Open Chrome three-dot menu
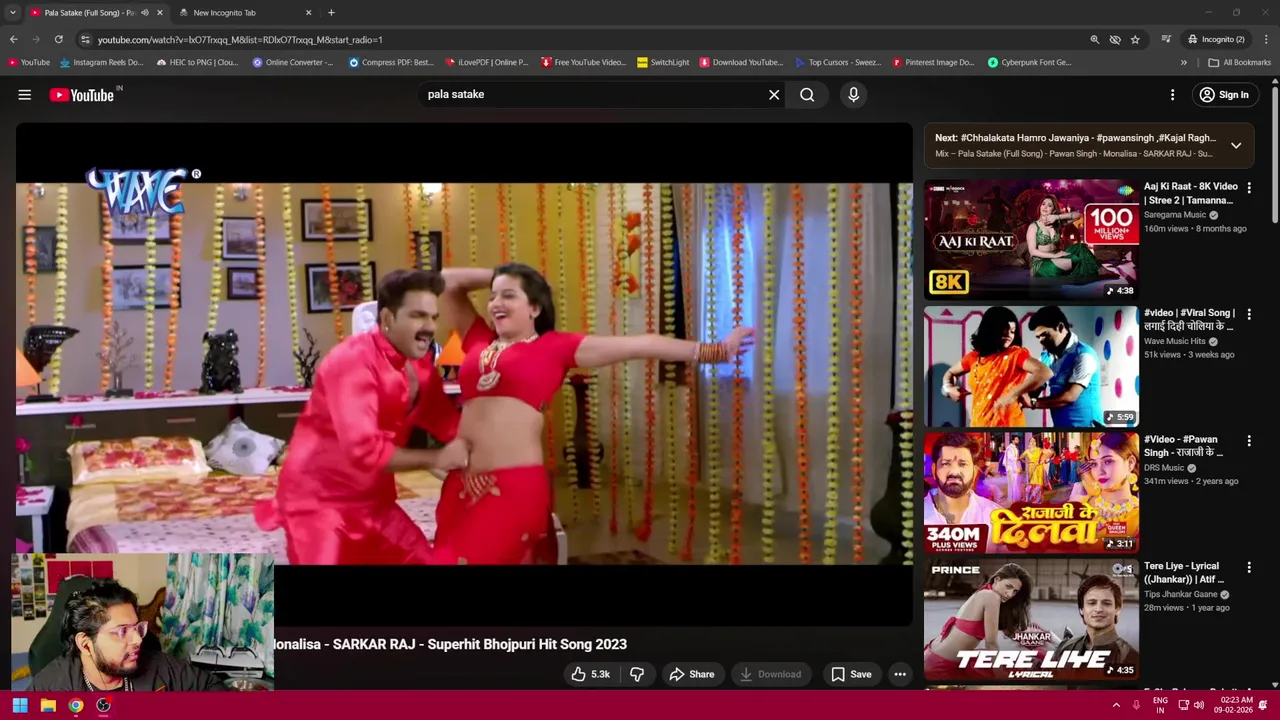1280x720 pixels. (x=1267, y=40)
